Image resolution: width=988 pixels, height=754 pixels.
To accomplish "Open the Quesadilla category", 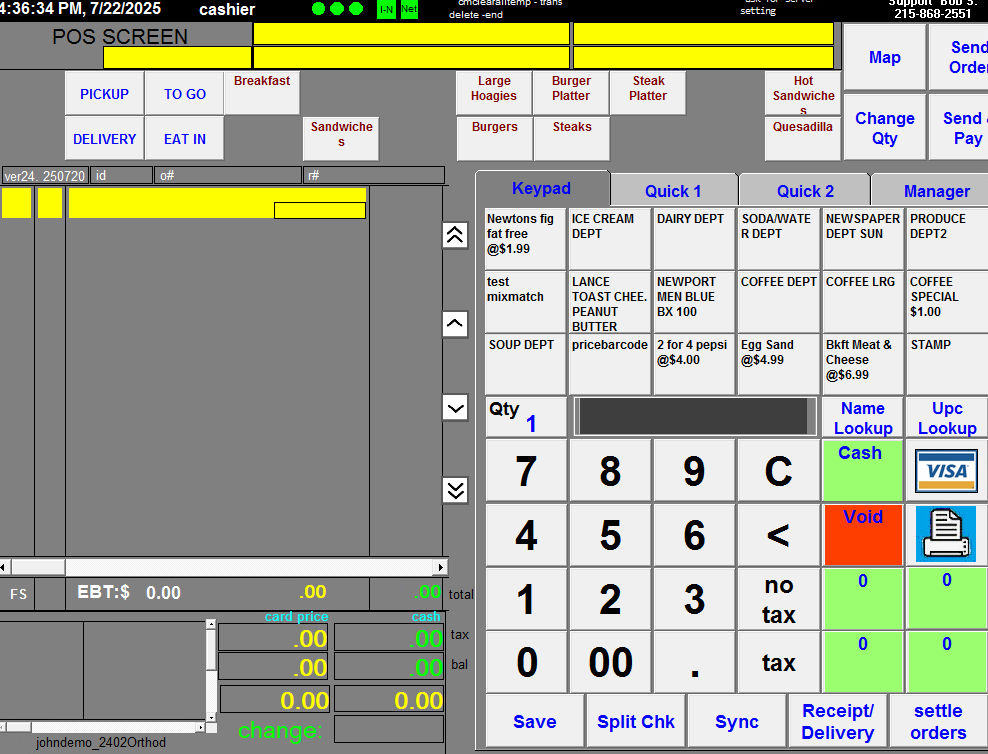I will [803, 139].
